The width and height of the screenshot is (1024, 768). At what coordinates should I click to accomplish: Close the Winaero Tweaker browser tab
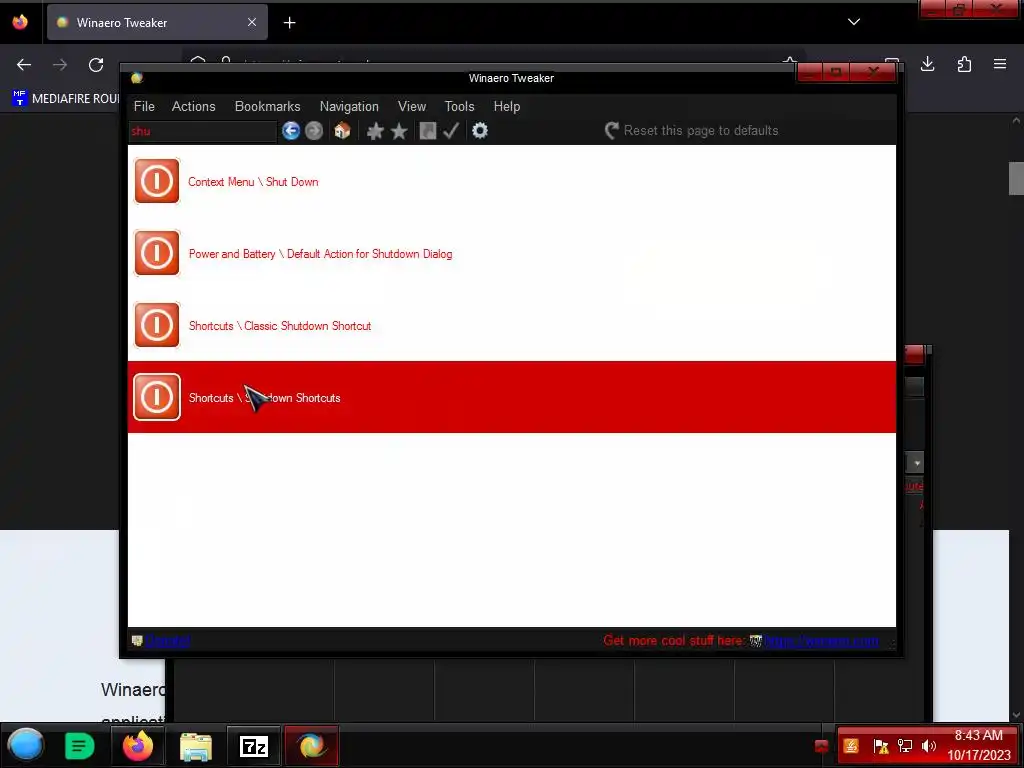click(252, 22)
